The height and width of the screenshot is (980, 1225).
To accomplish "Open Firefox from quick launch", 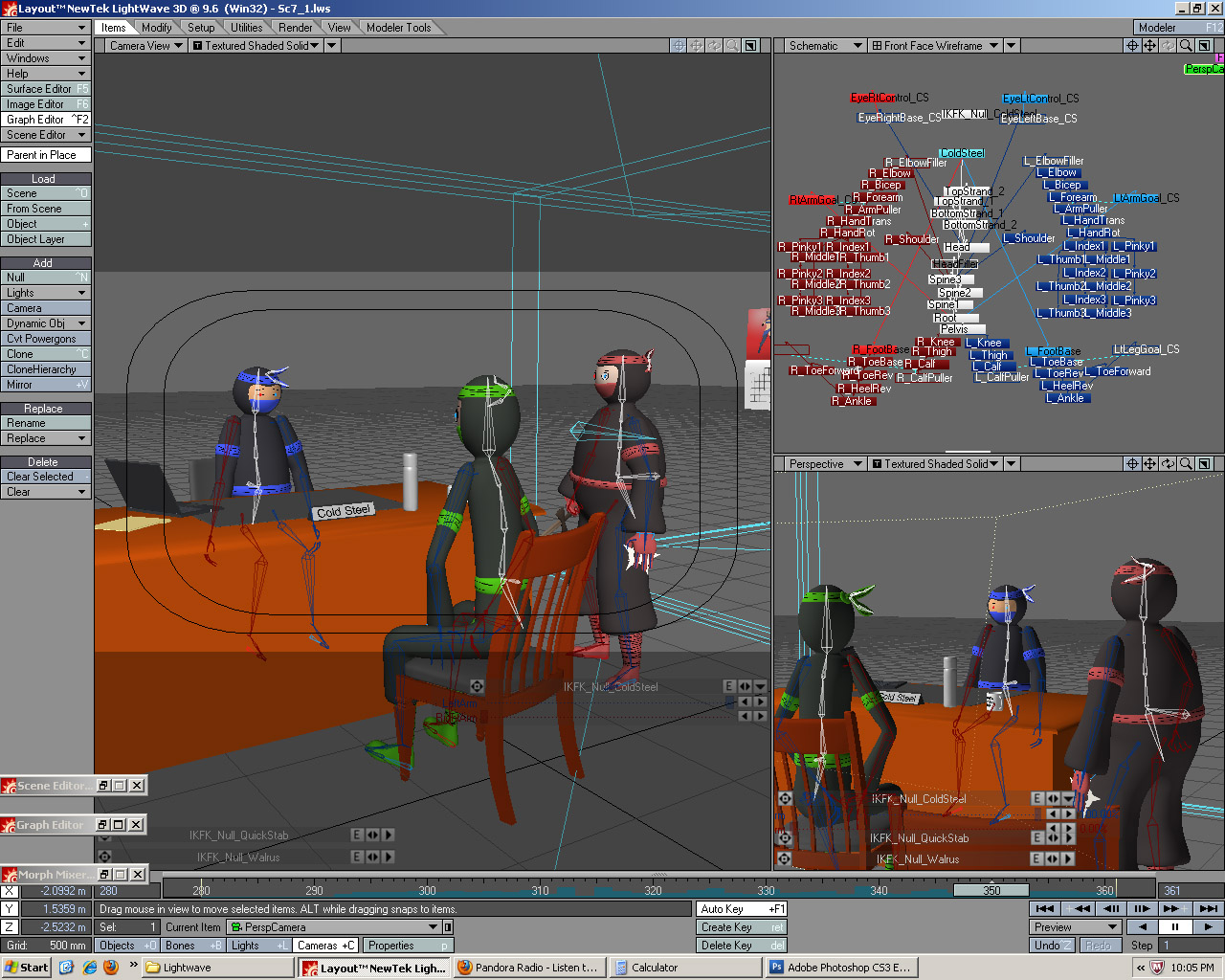I will click(110, 968).
